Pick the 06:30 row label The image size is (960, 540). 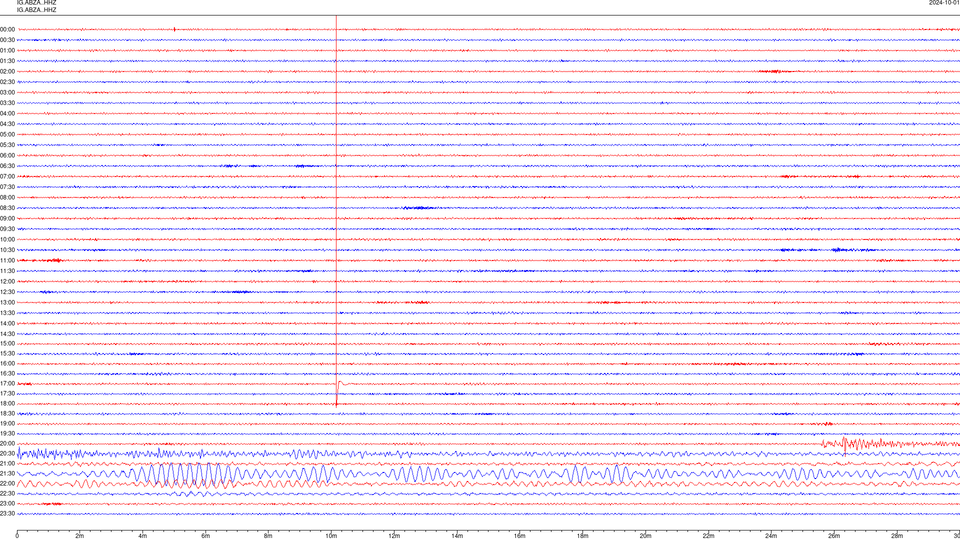coord(7,166)
